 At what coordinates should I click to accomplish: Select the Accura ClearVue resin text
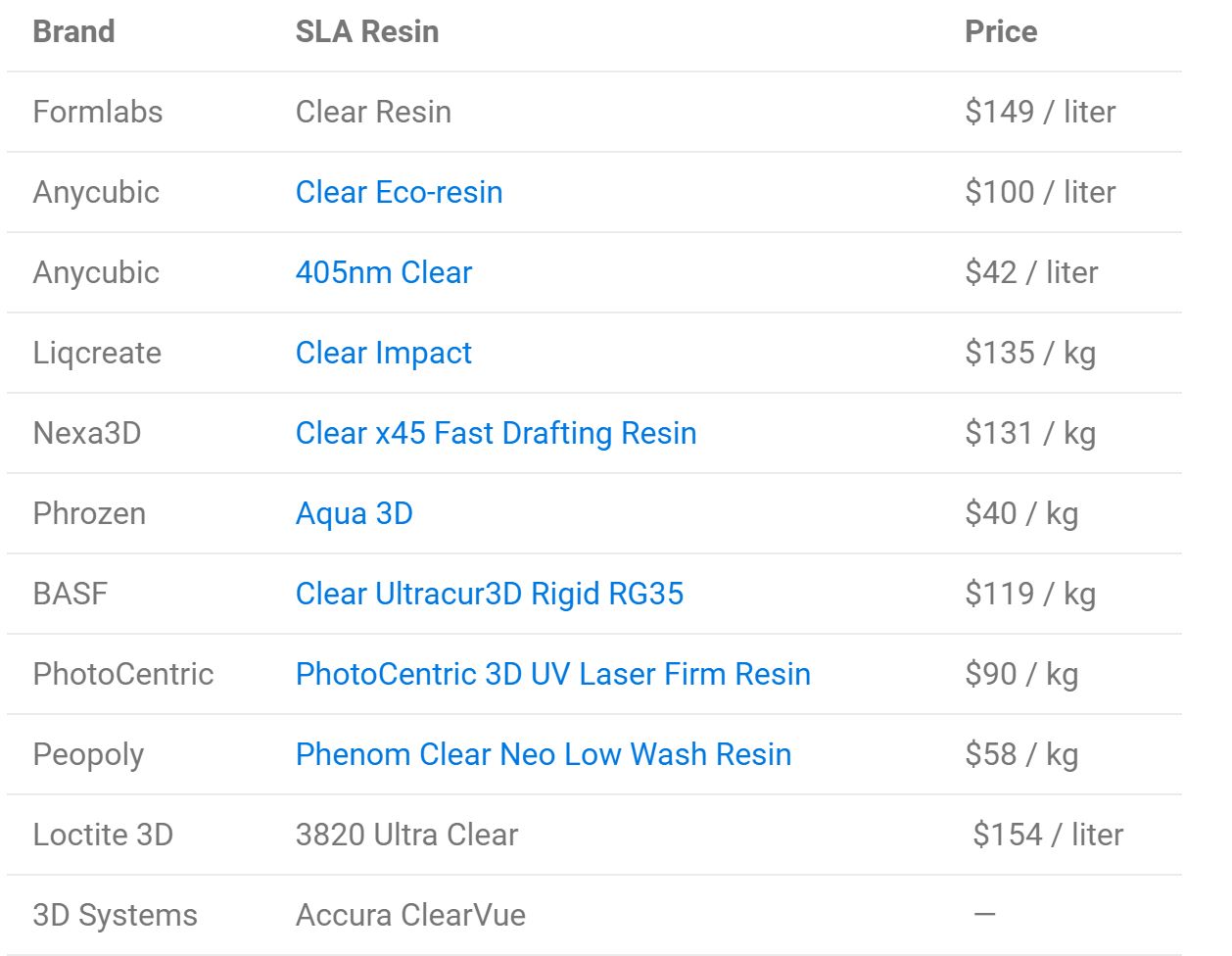click(410, 915)
